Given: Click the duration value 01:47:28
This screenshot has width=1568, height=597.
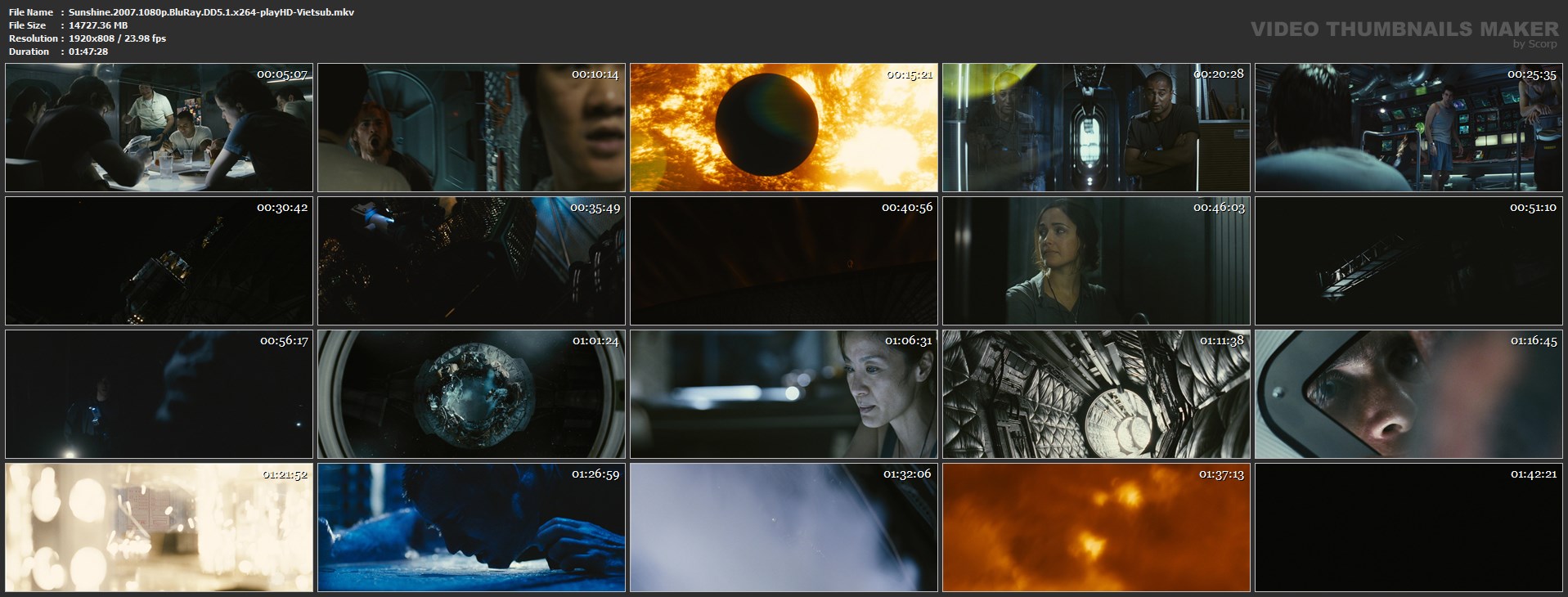Looking at the screenshot, I should click(x=88, y=52).
